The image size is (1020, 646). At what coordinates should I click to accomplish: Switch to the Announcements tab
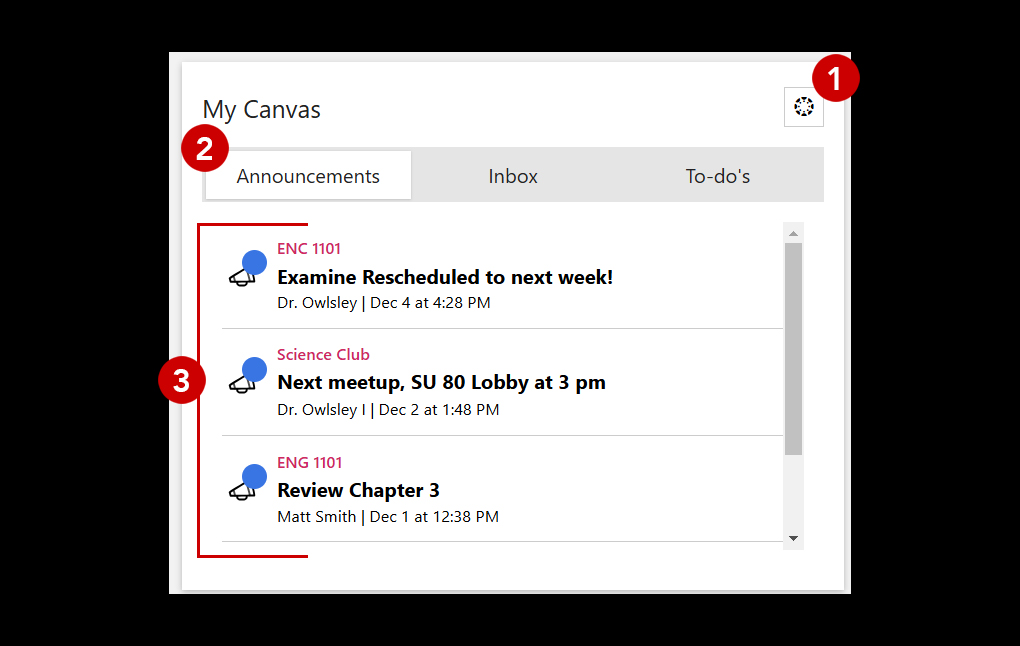pos(308,176)
